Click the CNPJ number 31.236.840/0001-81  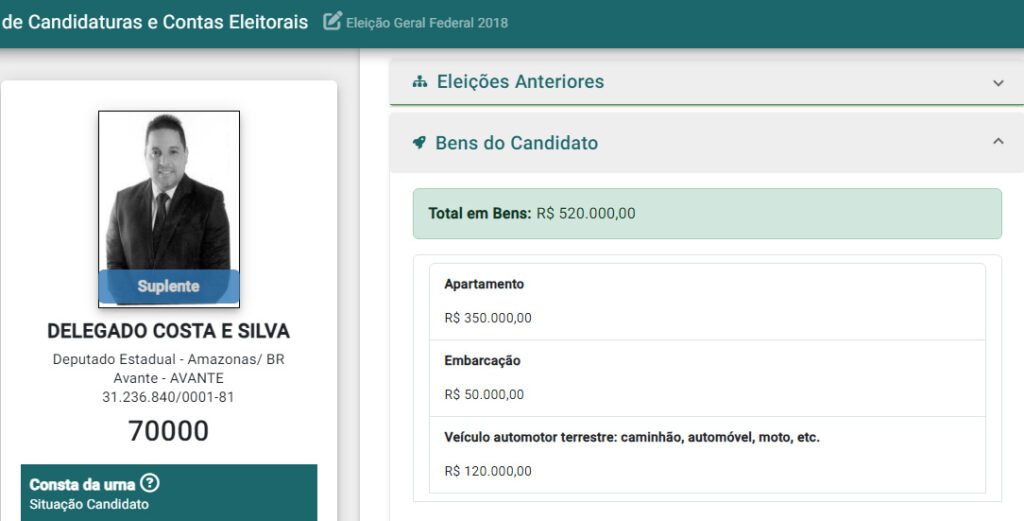point(168,397)
